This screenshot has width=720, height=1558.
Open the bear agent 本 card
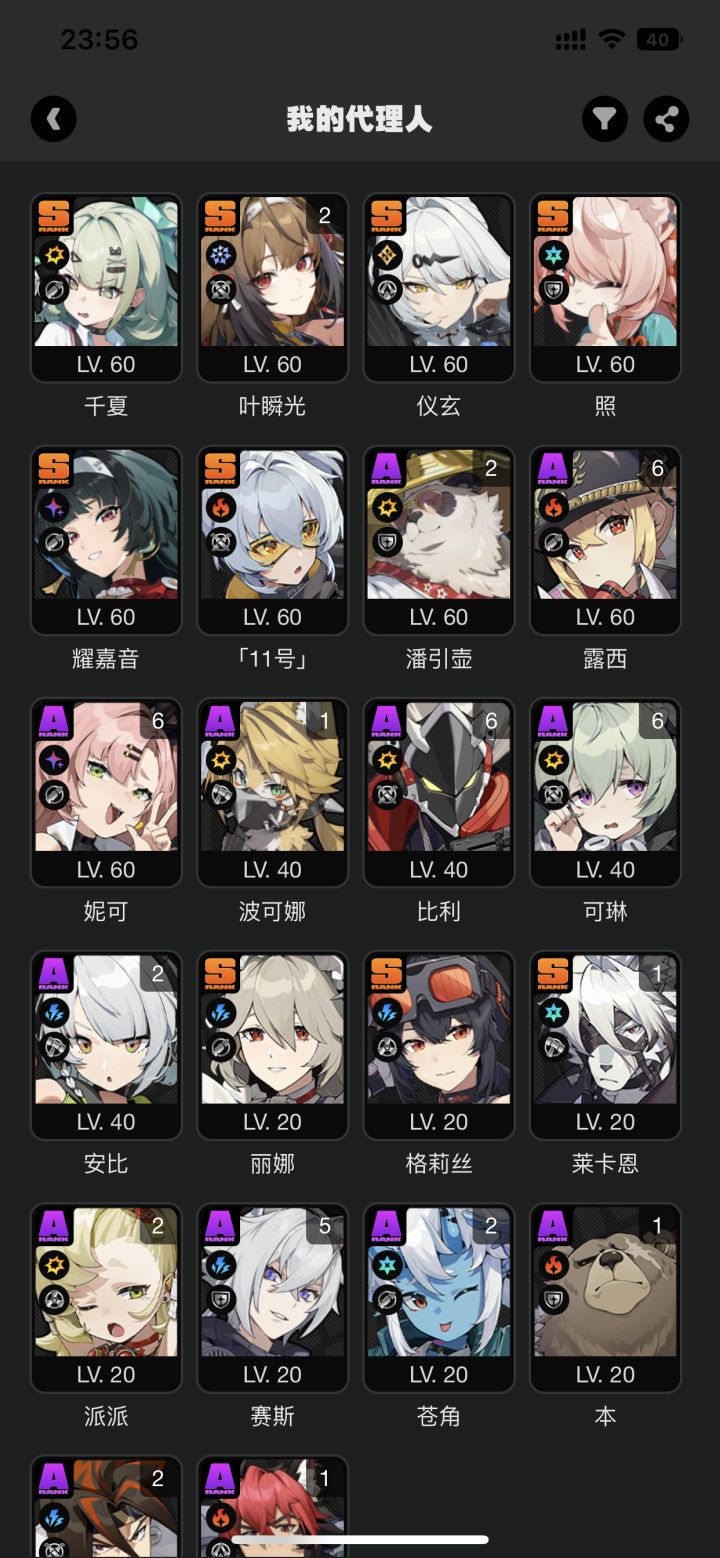[605, 1298]
